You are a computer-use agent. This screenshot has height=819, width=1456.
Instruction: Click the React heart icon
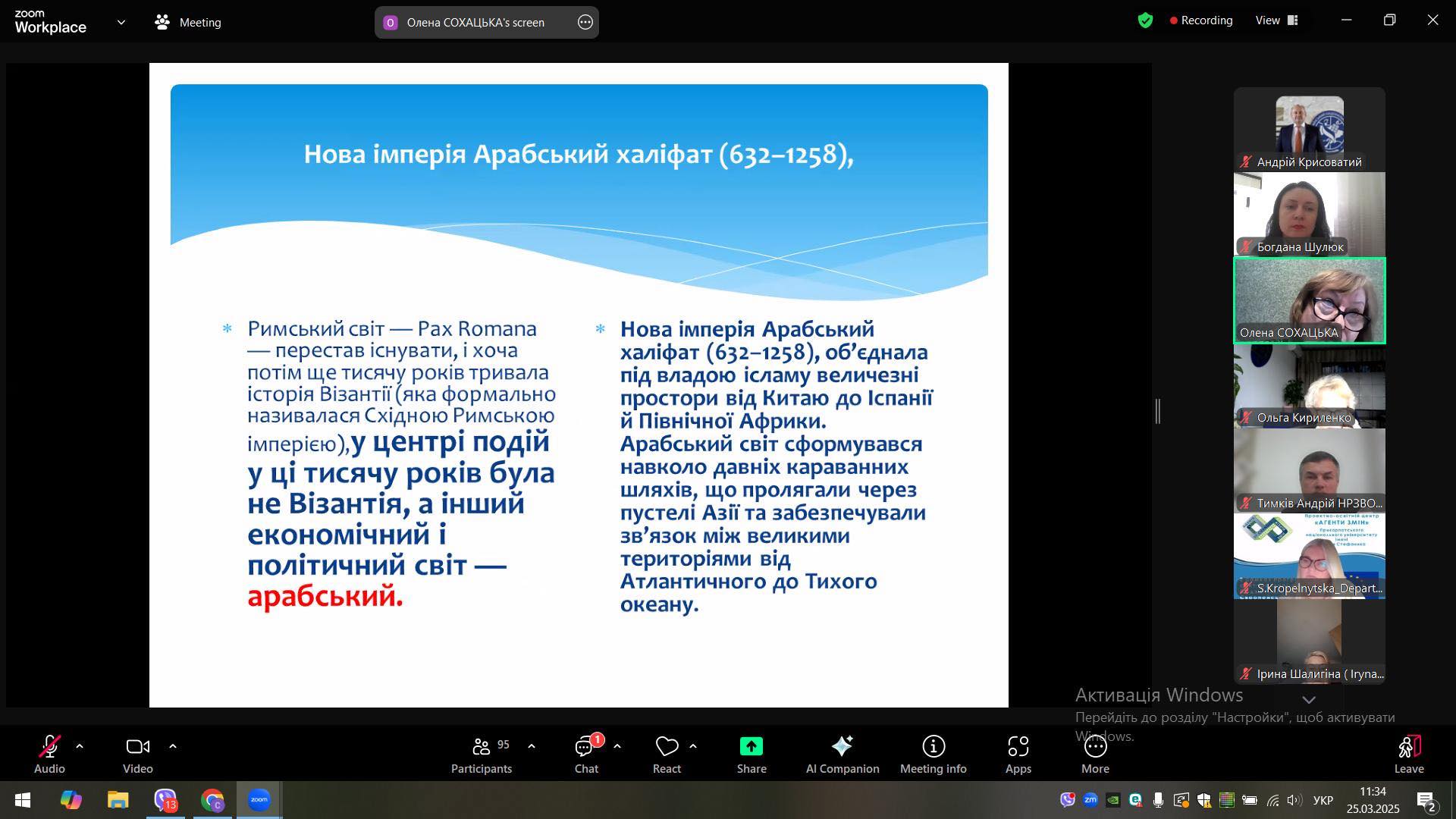(x=667, y=747)
